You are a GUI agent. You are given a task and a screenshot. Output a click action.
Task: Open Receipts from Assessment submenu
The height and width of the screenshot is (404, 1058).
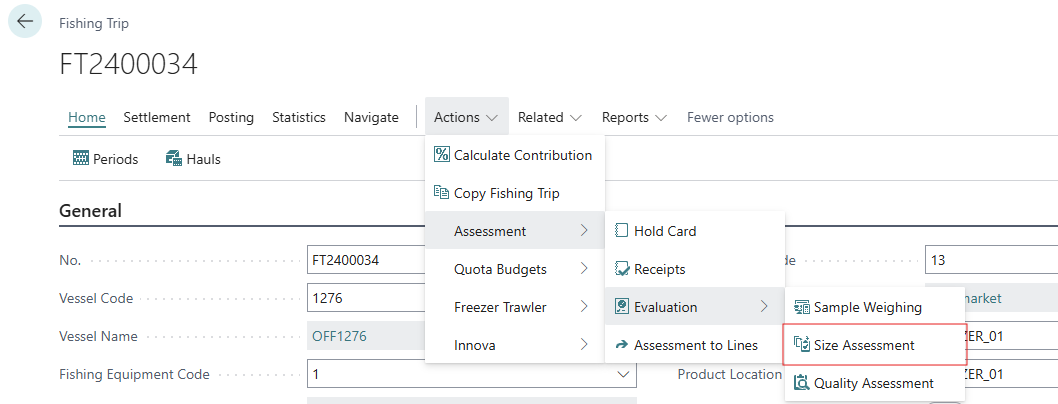[x=659, y=269]
